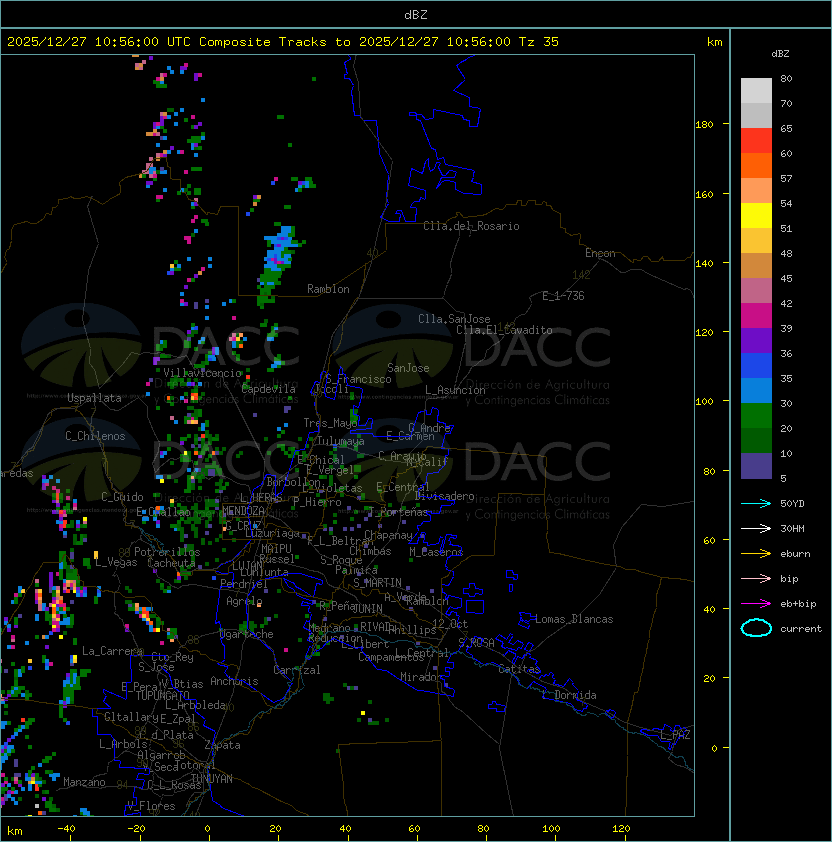
Task: Click the 100 tick on vertical km axis
Action: click(x=704, y=401)
